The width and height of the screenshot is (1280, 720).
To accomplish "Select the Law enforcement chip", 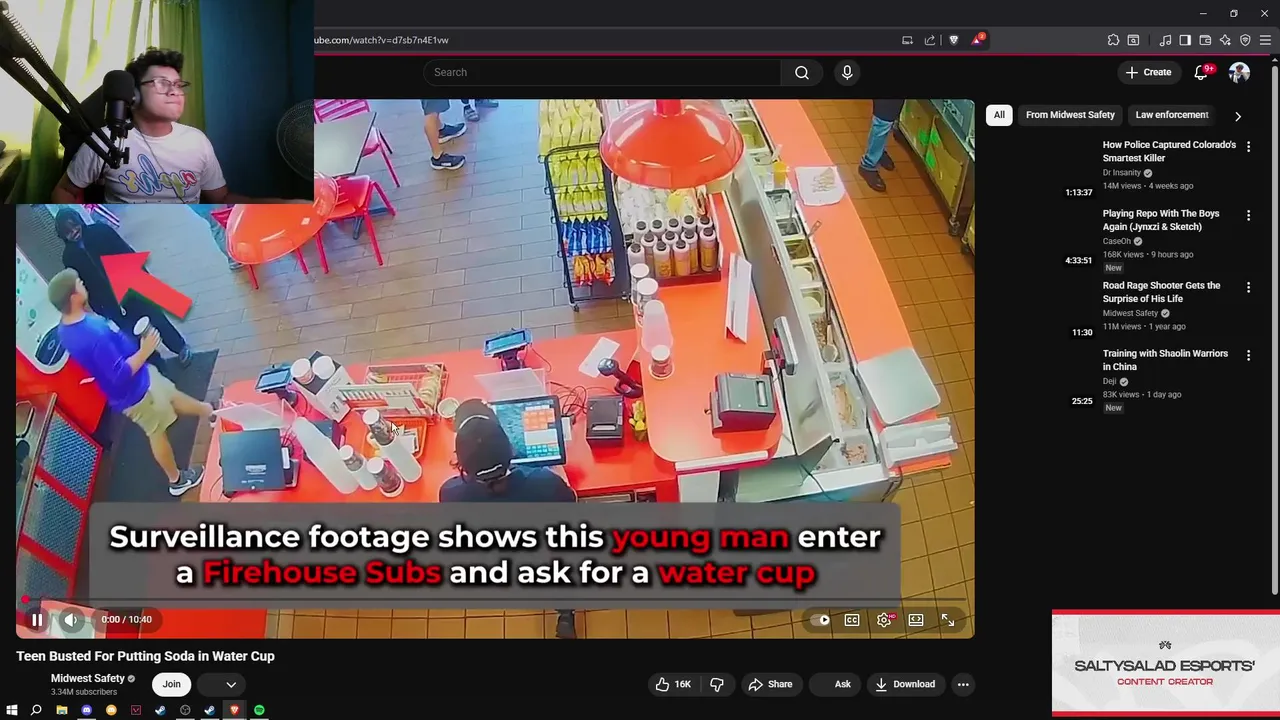I will (x=1172, y=115).
